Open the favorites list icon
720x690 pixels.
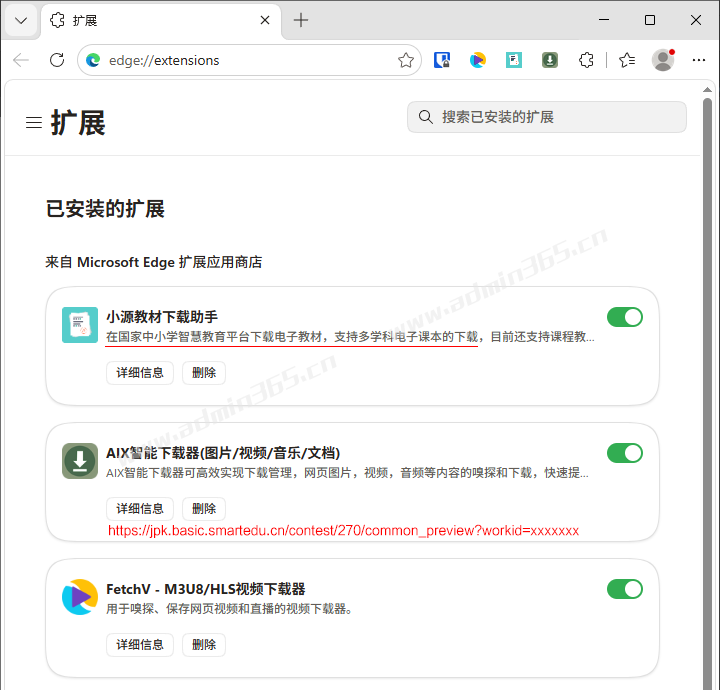pos(627,60)
